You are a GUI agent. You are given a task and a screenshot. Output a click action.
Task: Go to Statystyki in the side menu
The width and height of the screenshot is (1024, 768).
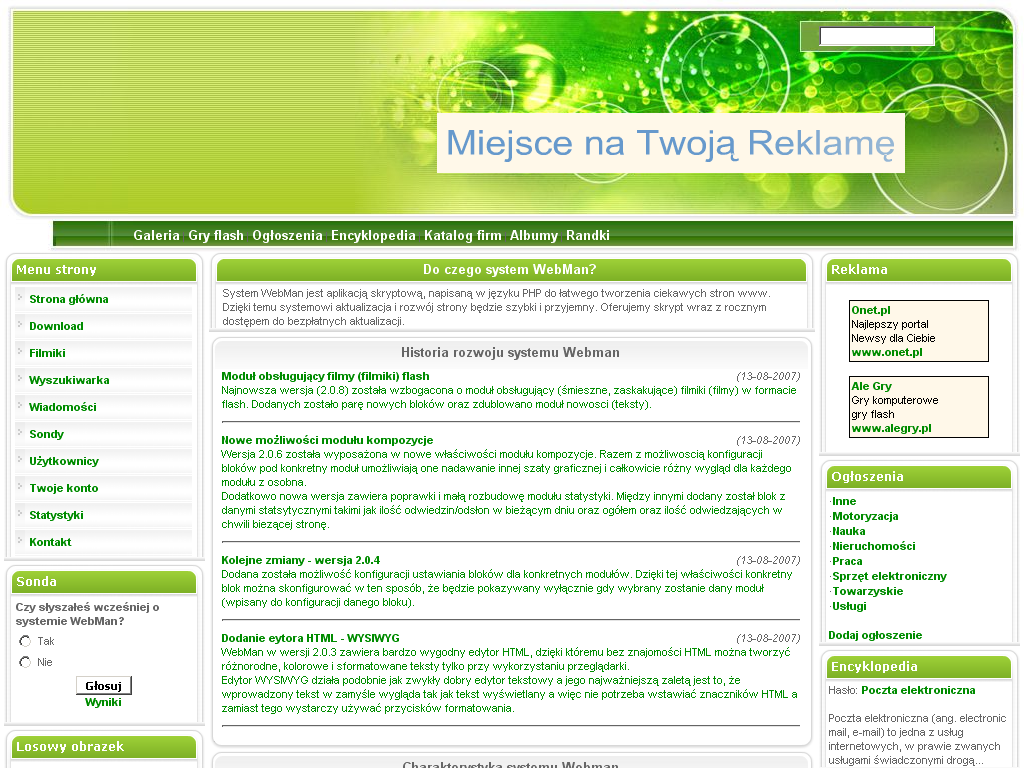[x=56, y=515]
